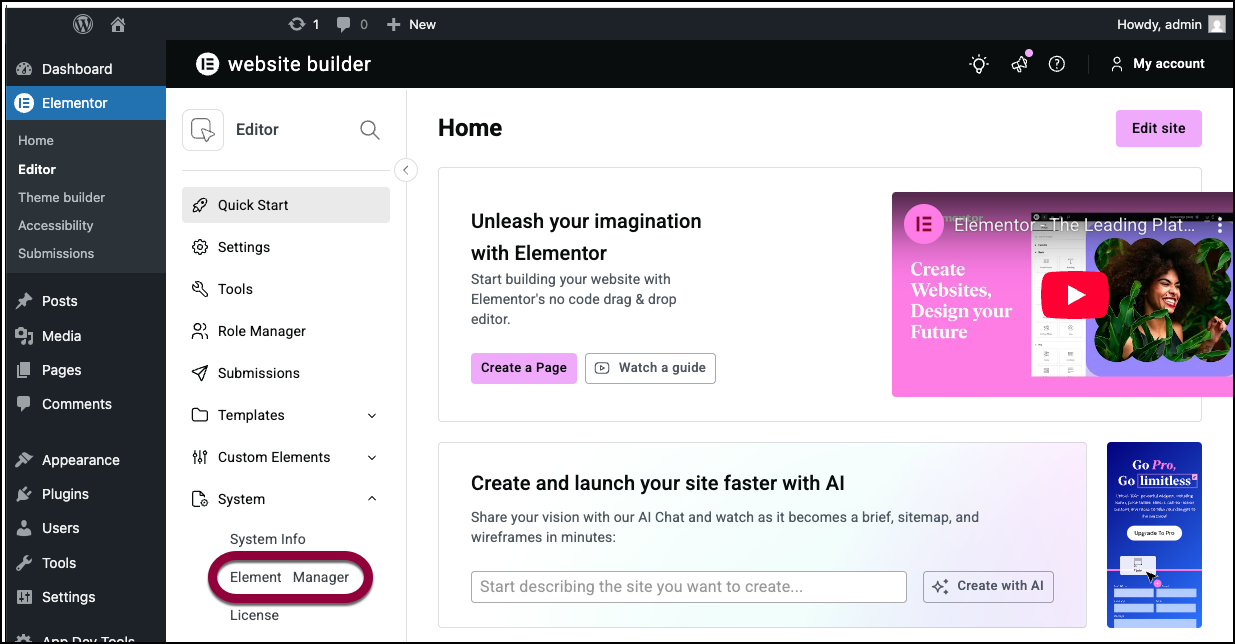The width and height of the screenshot is (1235, 644).
Task: Click the site description input field
Action: pyautogui.click(x=688, y=587)
